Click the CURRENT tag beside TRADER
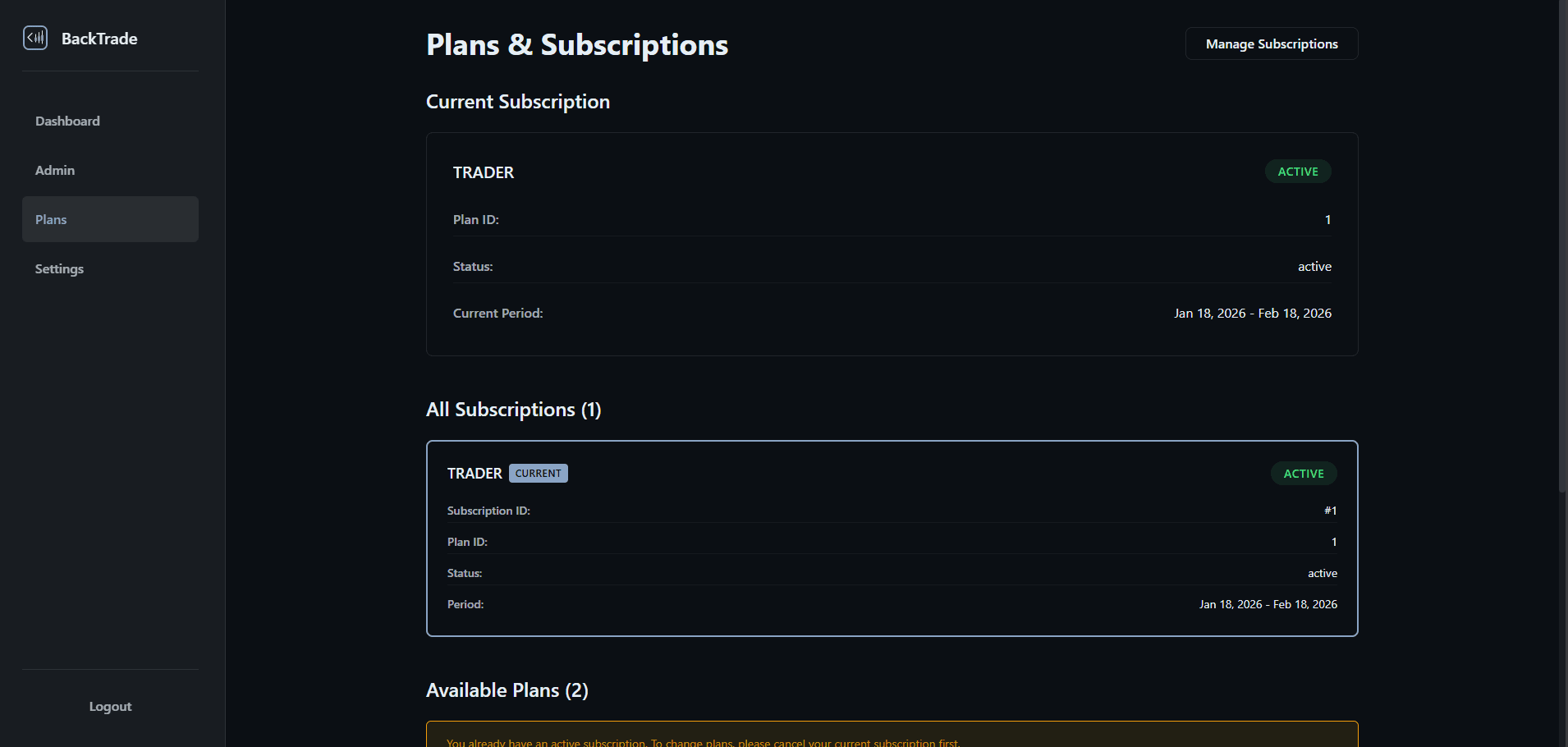The image size is (1568, 747). click(538, 474)
